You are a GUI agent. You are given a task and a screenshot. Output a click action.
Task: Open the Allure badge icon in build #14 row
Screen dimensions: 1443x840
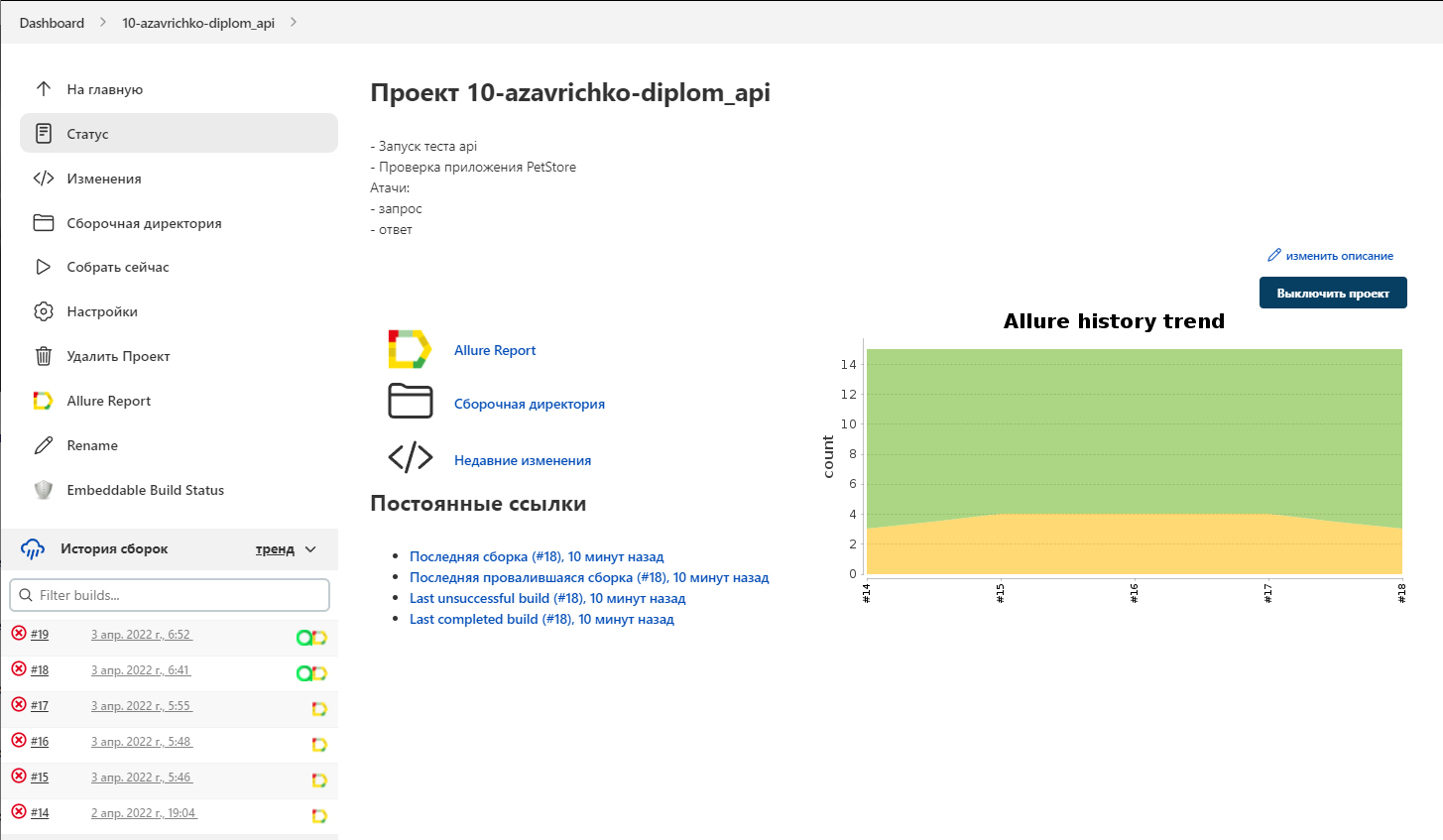[319, 816]
